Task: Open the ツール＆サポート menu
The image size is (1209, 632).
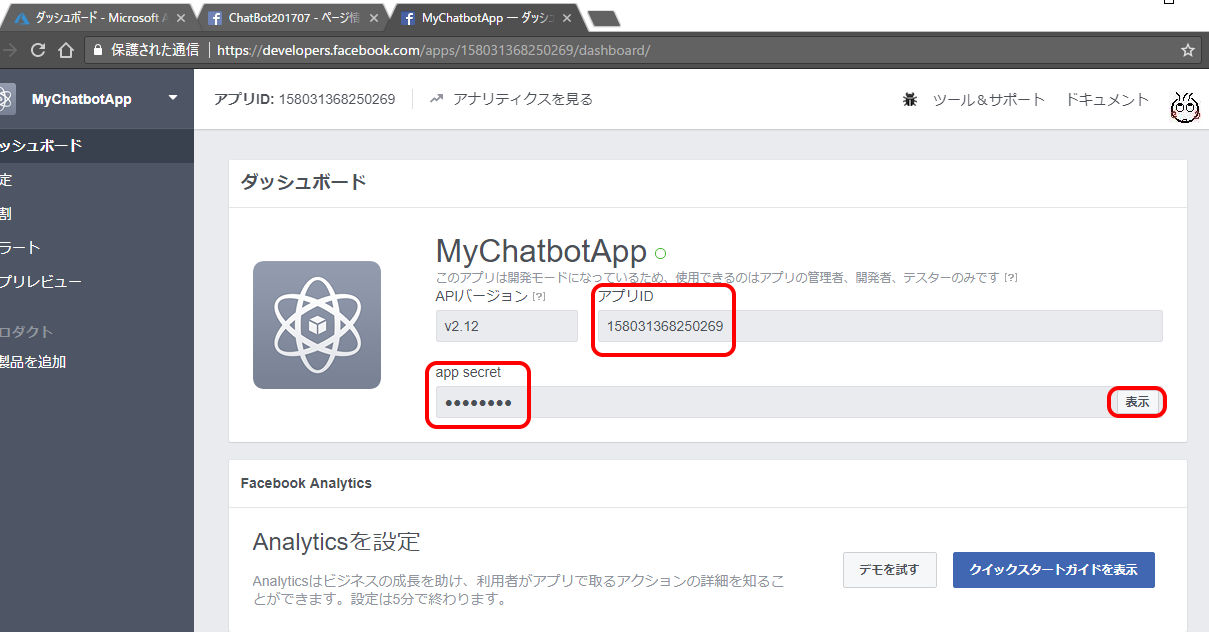Action: tap(989, 99)
